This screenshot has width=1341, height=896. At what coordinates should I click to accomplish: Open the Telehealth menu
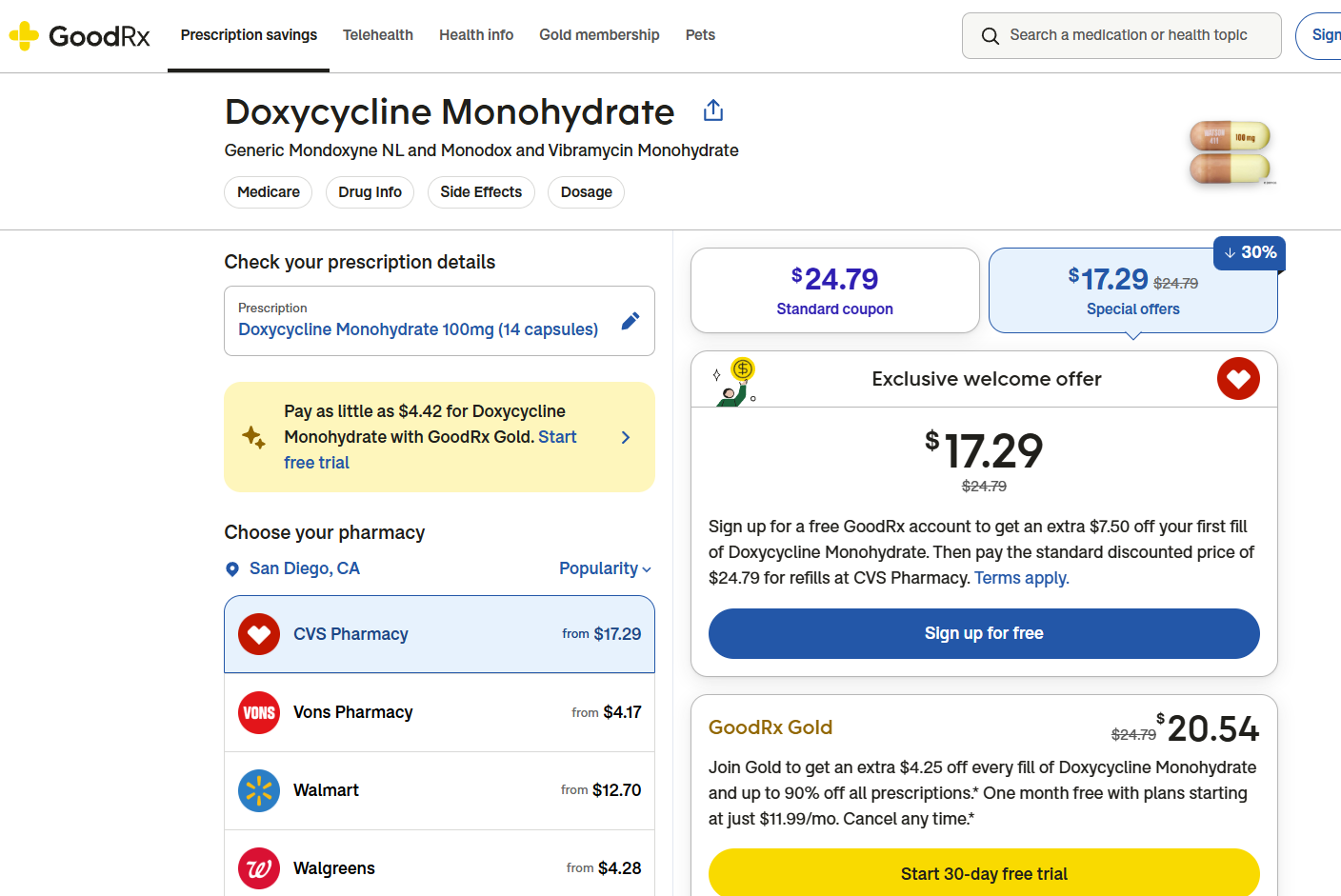(378, 35)
